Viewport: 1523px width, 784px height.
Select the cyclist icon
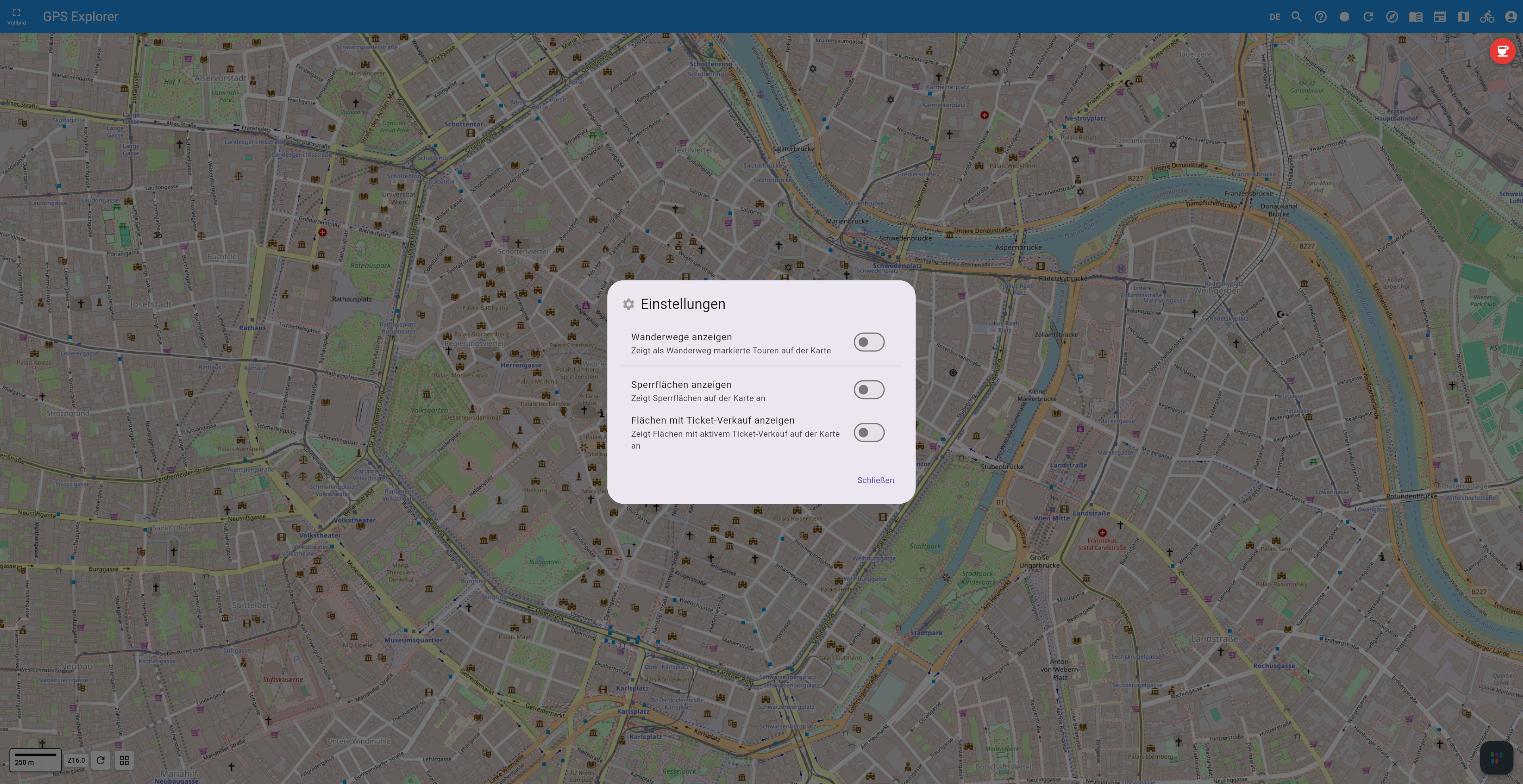click(x=1487, y=17)
